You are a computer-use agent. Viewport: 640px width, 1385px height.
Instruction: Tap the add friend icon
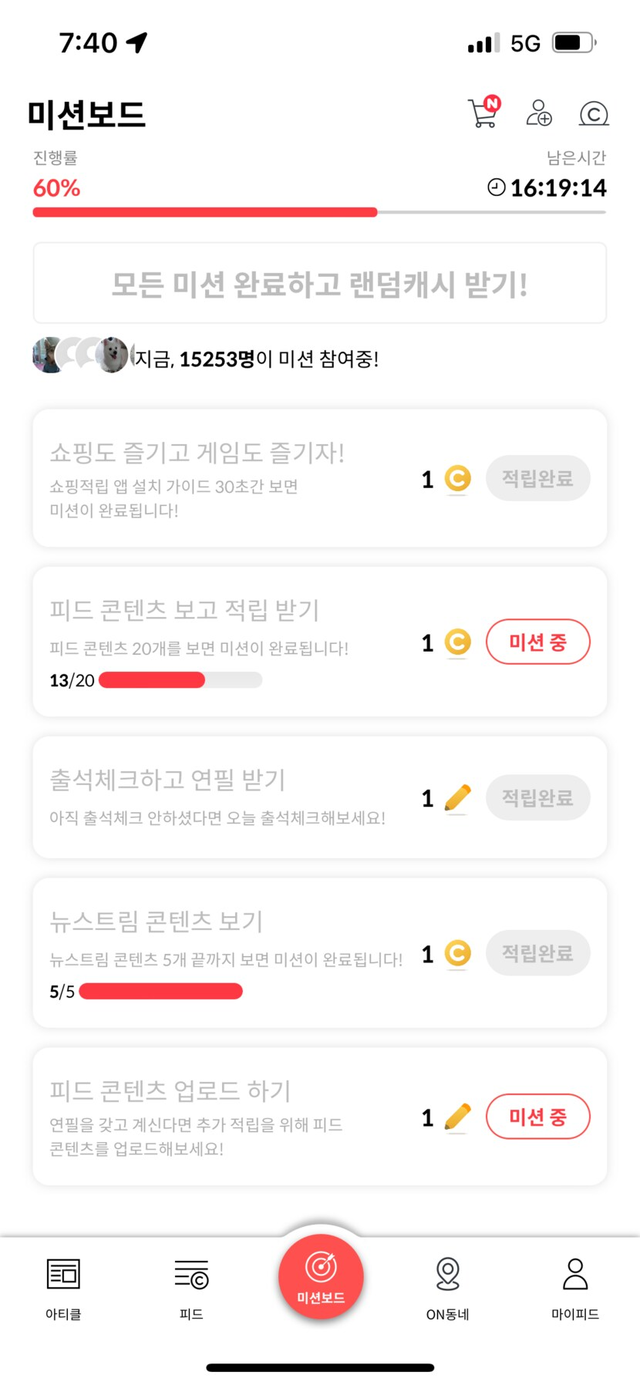click(x=539, y=113)
